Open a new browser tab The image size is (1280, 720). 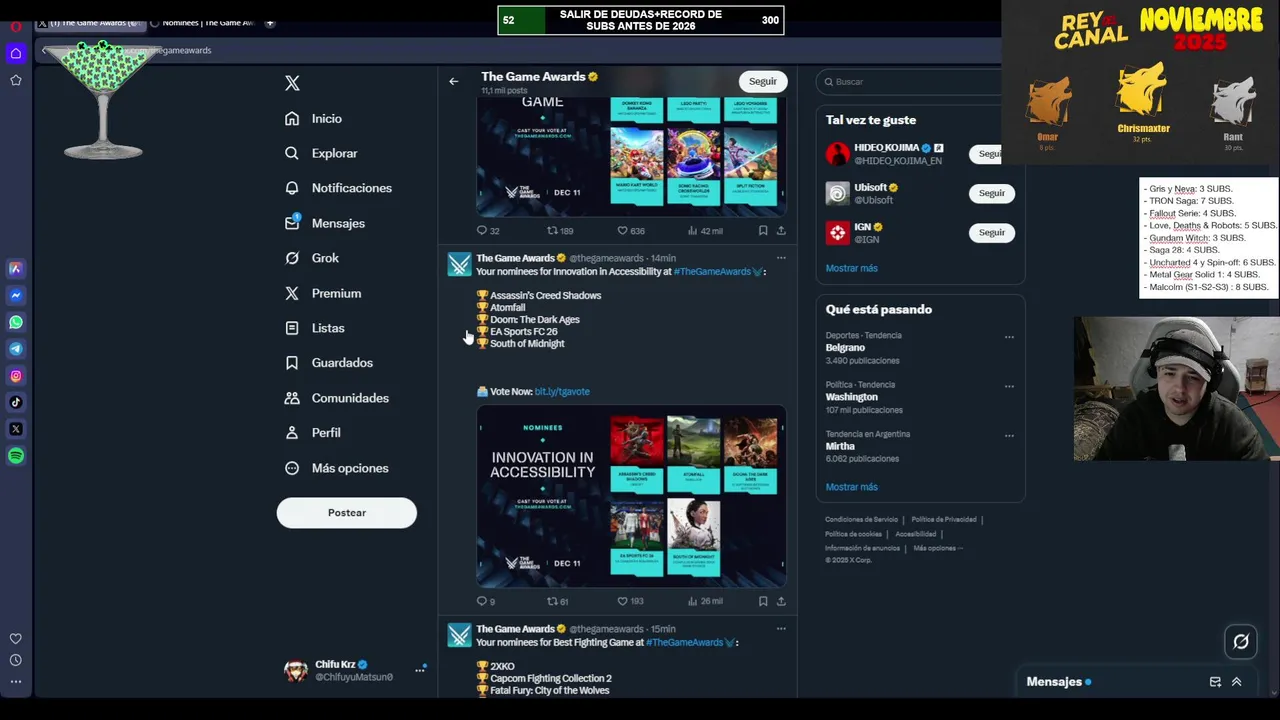pos(270,23)
